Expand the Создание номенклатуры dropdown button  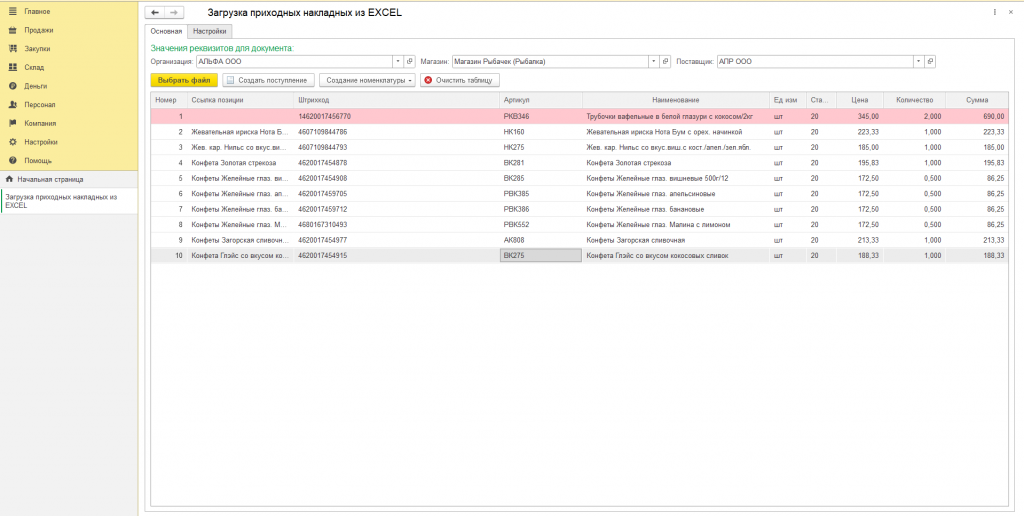tap(367, 80)
